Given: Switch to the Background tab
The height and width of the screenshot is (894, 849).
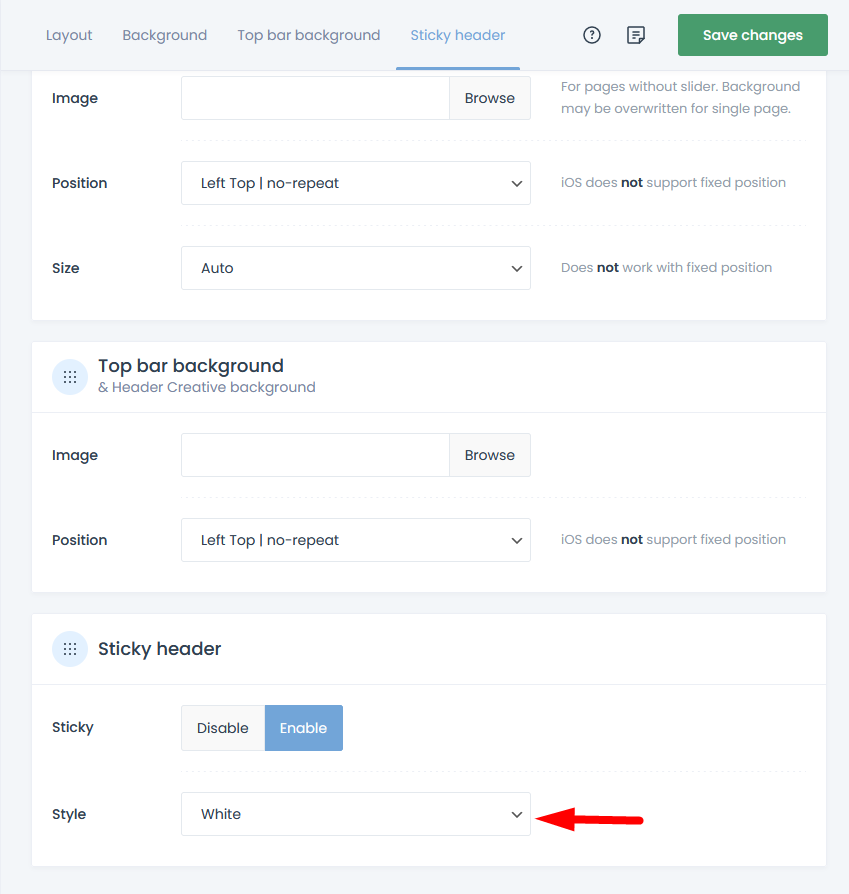Looking at the screenshot, I should pyautogui.click(x=164, y=35).
